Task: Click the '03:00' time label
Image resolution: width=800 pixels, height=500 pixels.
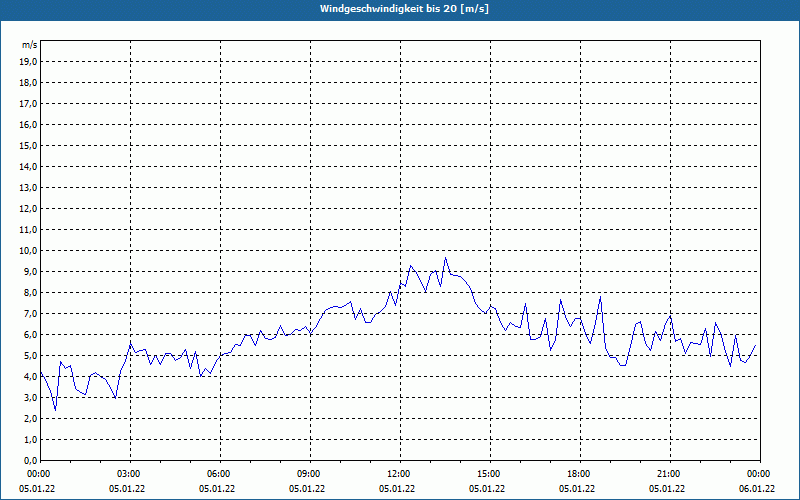Action: 130,474
